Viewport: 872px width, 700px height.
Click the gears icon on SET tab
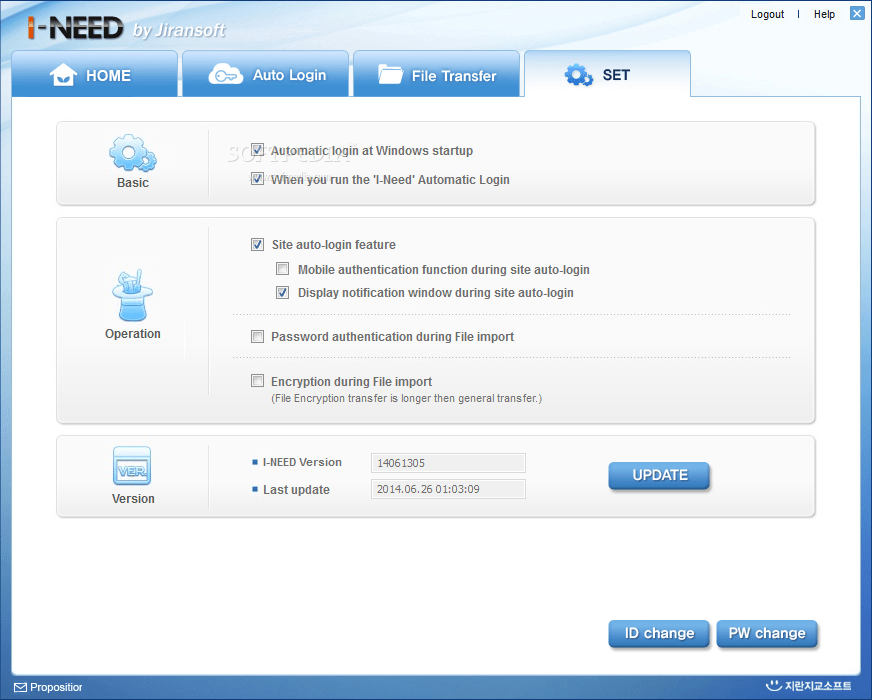(578, 75)
